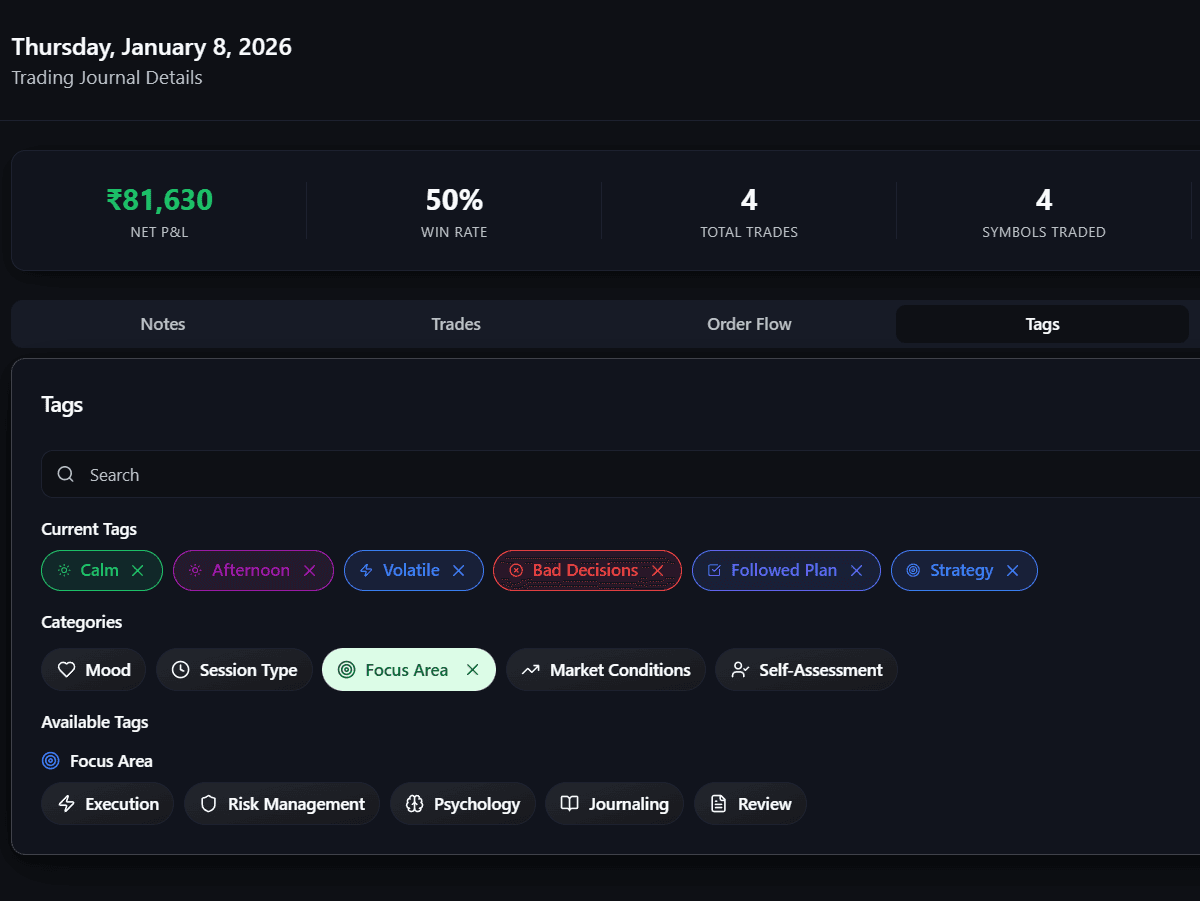Select the heart icon on the Mood category

[x=64, y=670]
